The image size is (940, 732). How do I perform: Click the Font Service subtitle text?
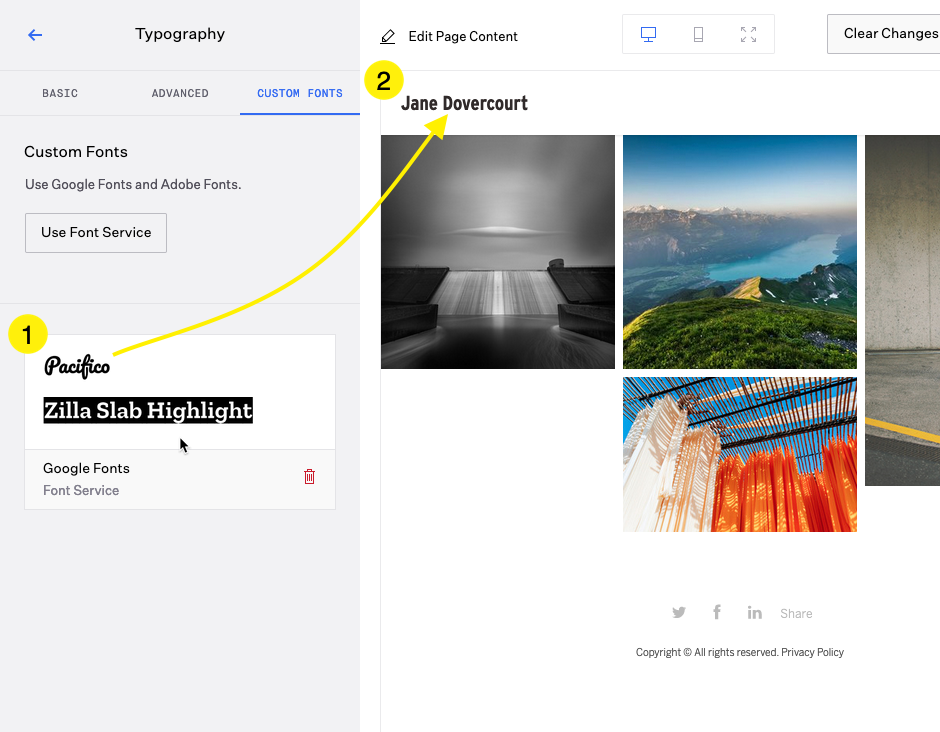click(81, 490)
